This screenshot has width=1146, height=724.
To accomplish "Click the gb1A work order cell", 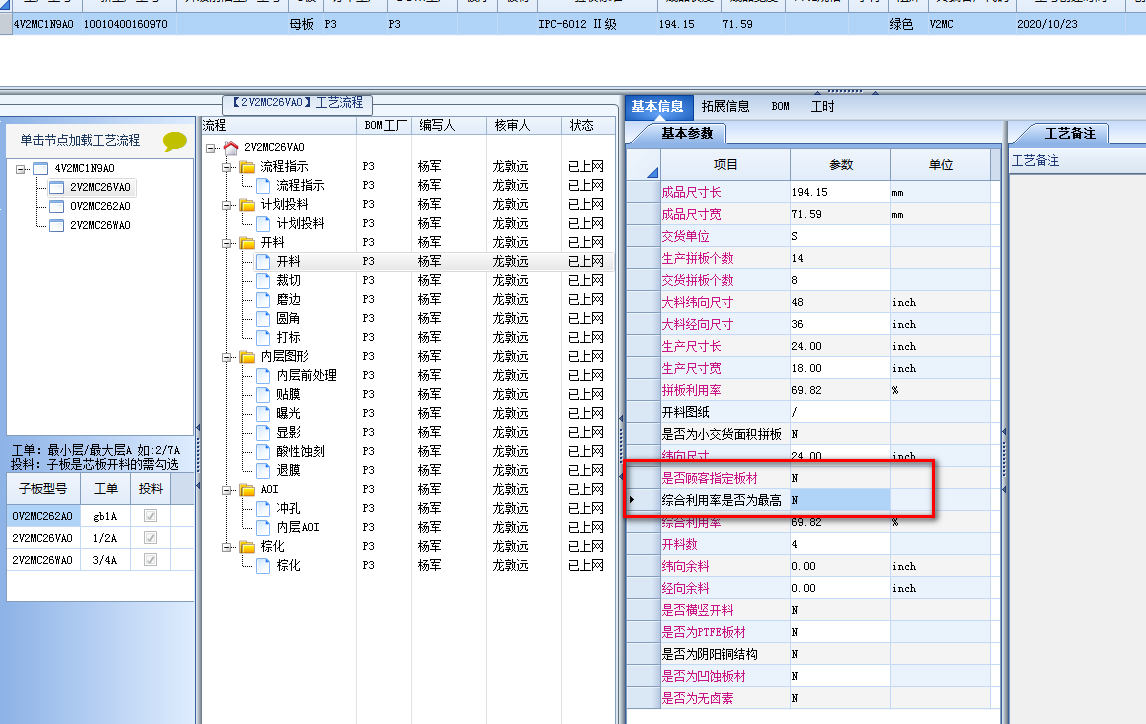I will (105, 516).
